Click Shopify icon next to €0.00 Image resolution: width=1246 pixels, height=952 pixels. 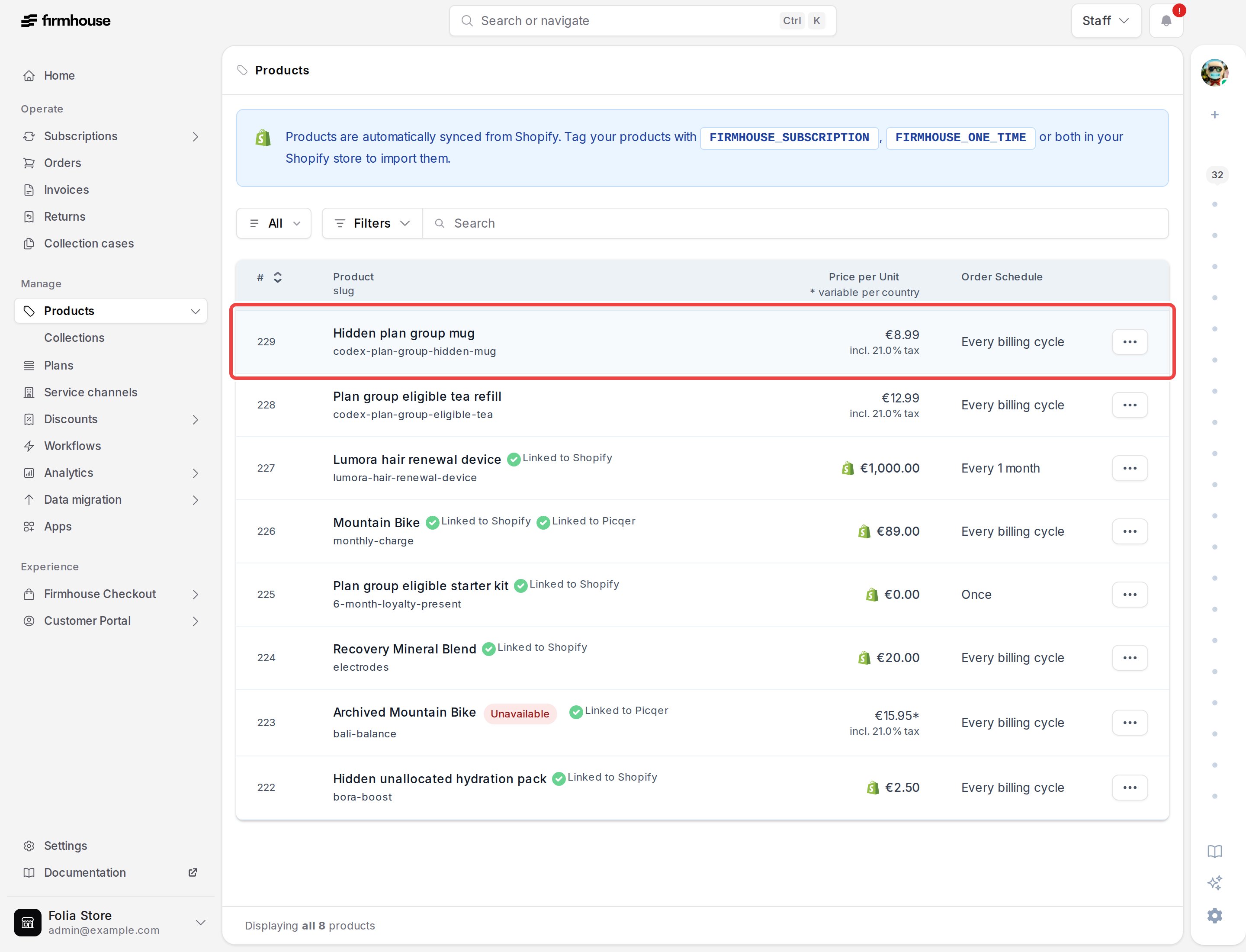pos(871,595)
